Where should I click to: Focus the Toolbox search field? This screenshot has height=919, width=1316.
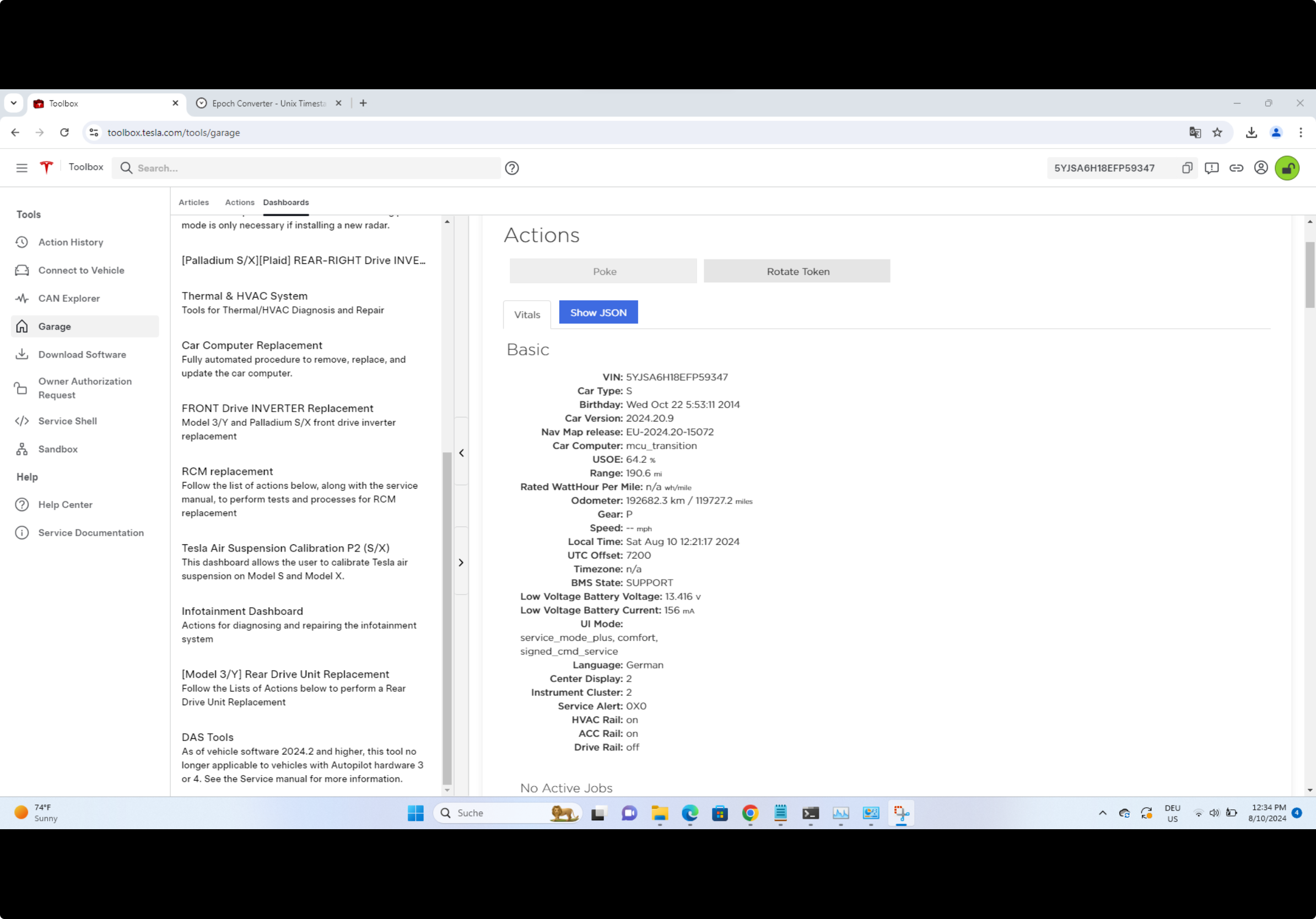click(306, 168)
